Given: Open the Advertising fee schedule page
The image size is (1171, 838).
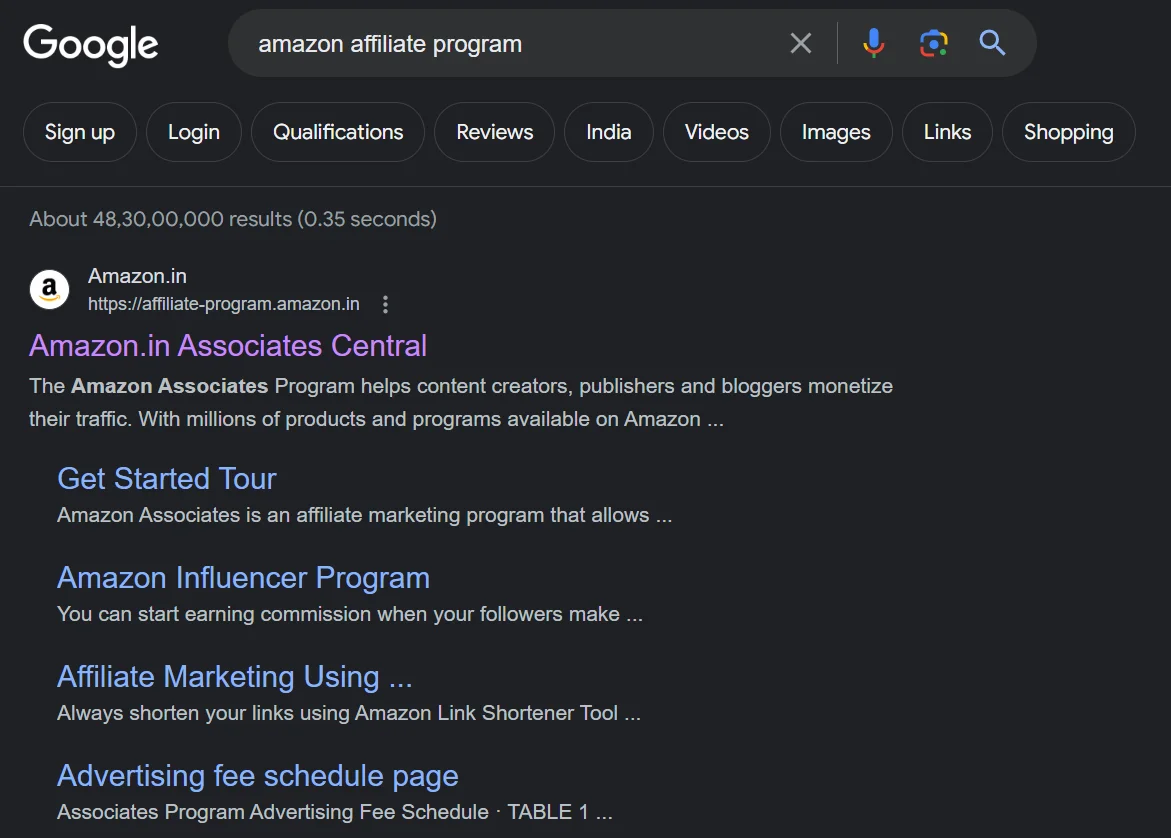Looking at the screenshot, I should point(258,776).
